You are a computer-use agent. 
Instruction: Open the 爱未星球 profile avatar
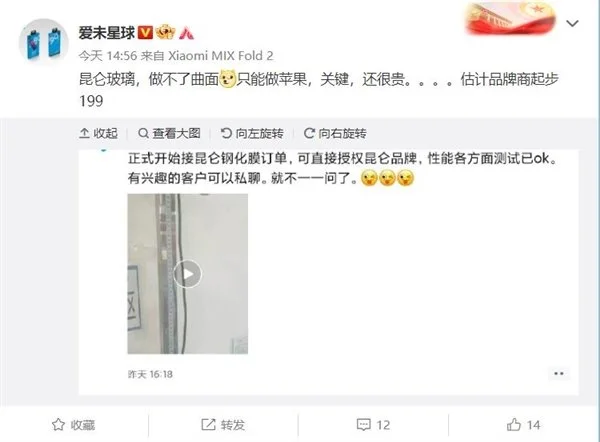[x=43, y=42]
